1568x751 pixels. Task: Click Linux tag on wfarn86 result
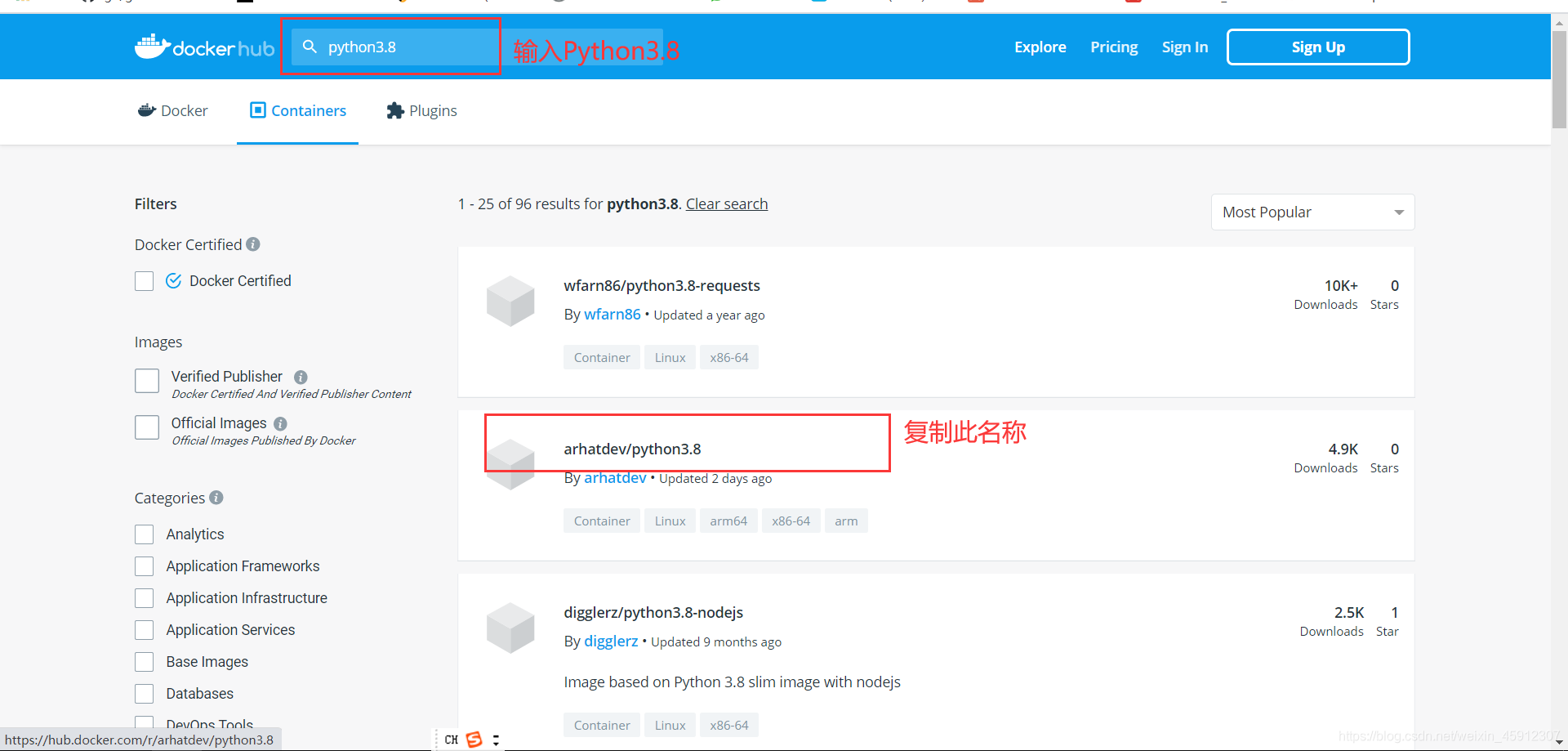(670, 357)
